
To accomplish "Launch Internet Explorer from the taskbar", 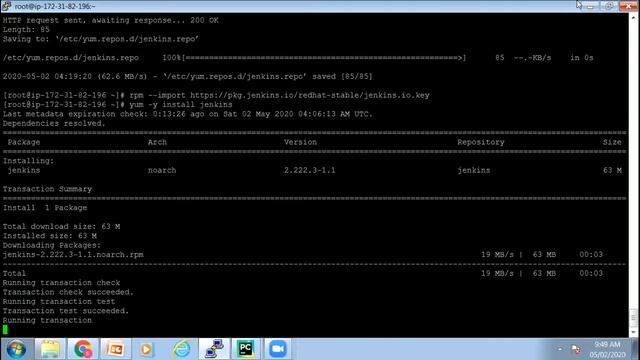I will [182, 349].
